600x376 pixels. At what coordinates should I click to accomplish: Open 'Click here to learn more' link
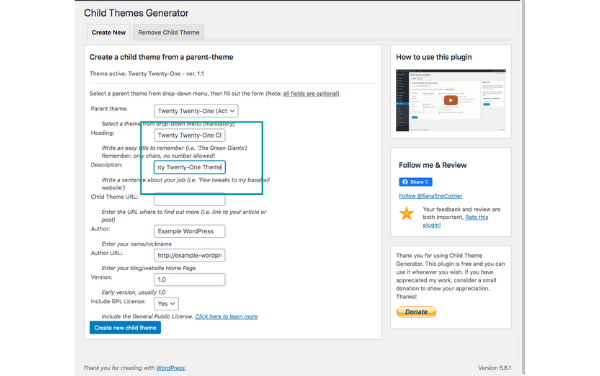coord(226,317)
